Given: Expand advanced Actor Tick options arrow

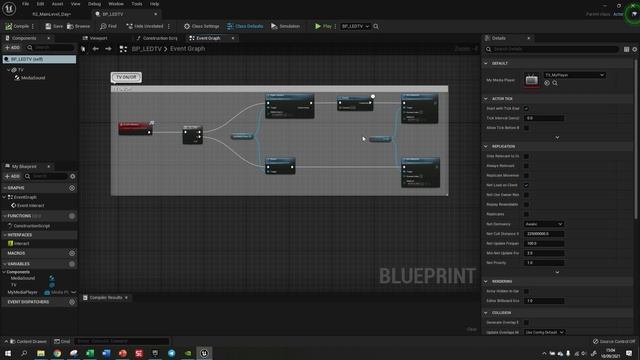Looking at the screenshot, I should pos(557,138).
